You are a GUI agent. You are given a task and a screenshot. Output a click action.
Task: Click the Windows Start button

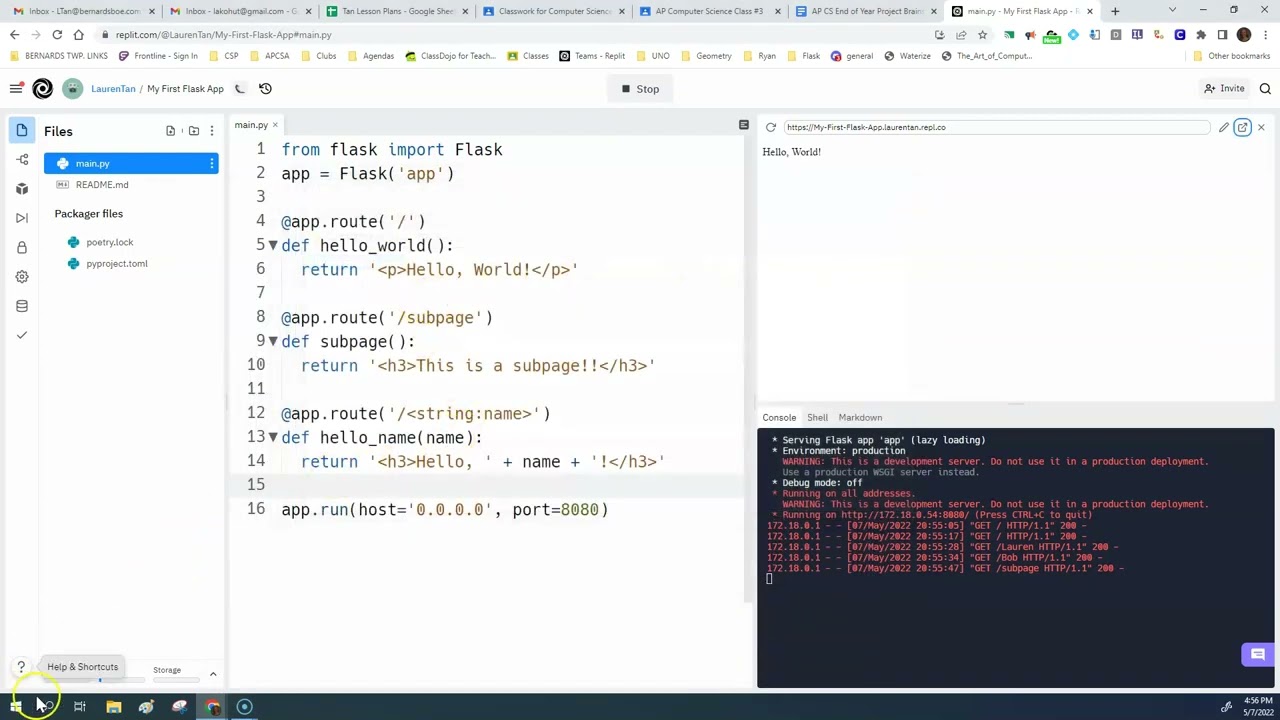click(x=15, y=707)
